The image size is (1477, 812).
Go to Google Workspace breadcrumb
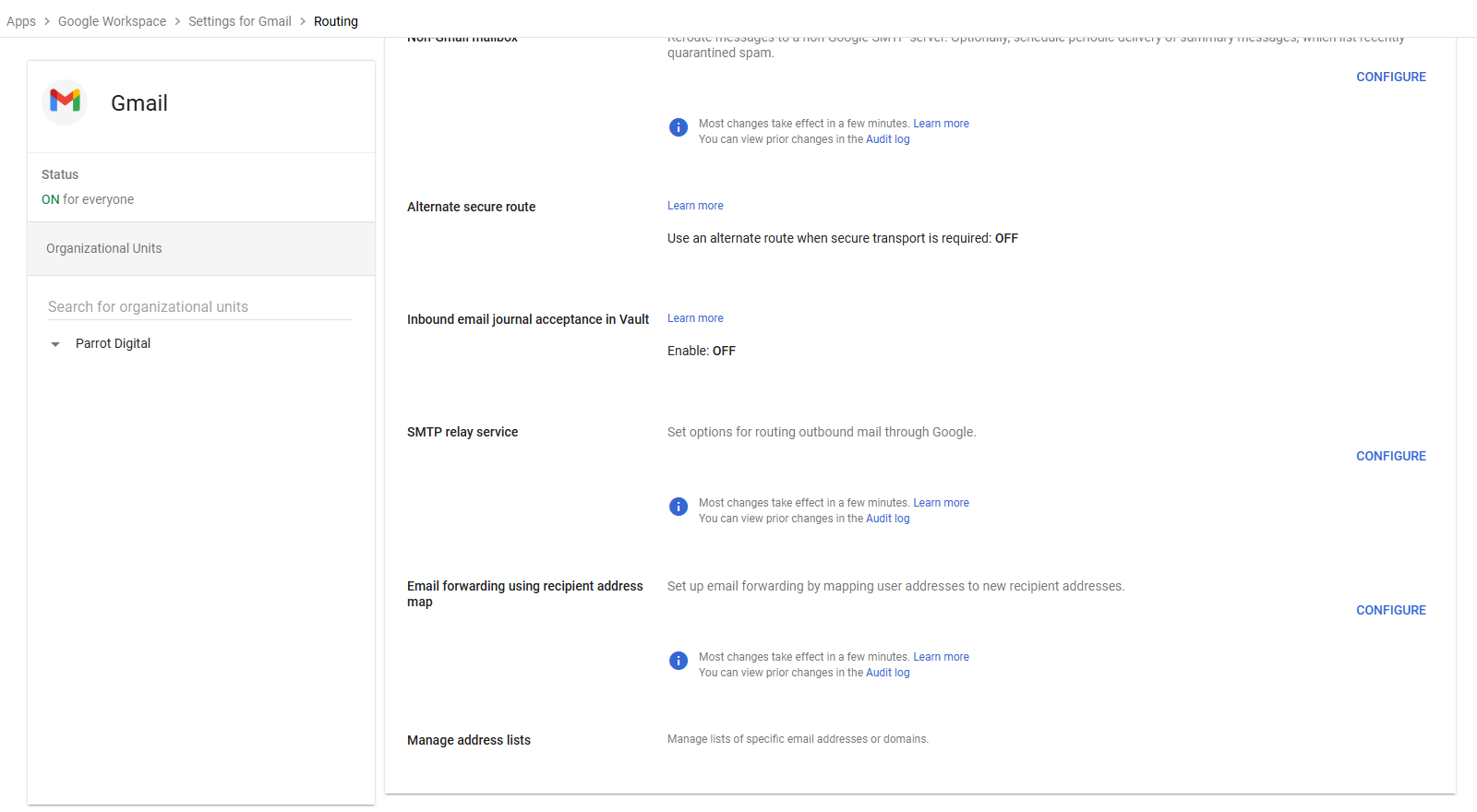click(x=112, y=21)
